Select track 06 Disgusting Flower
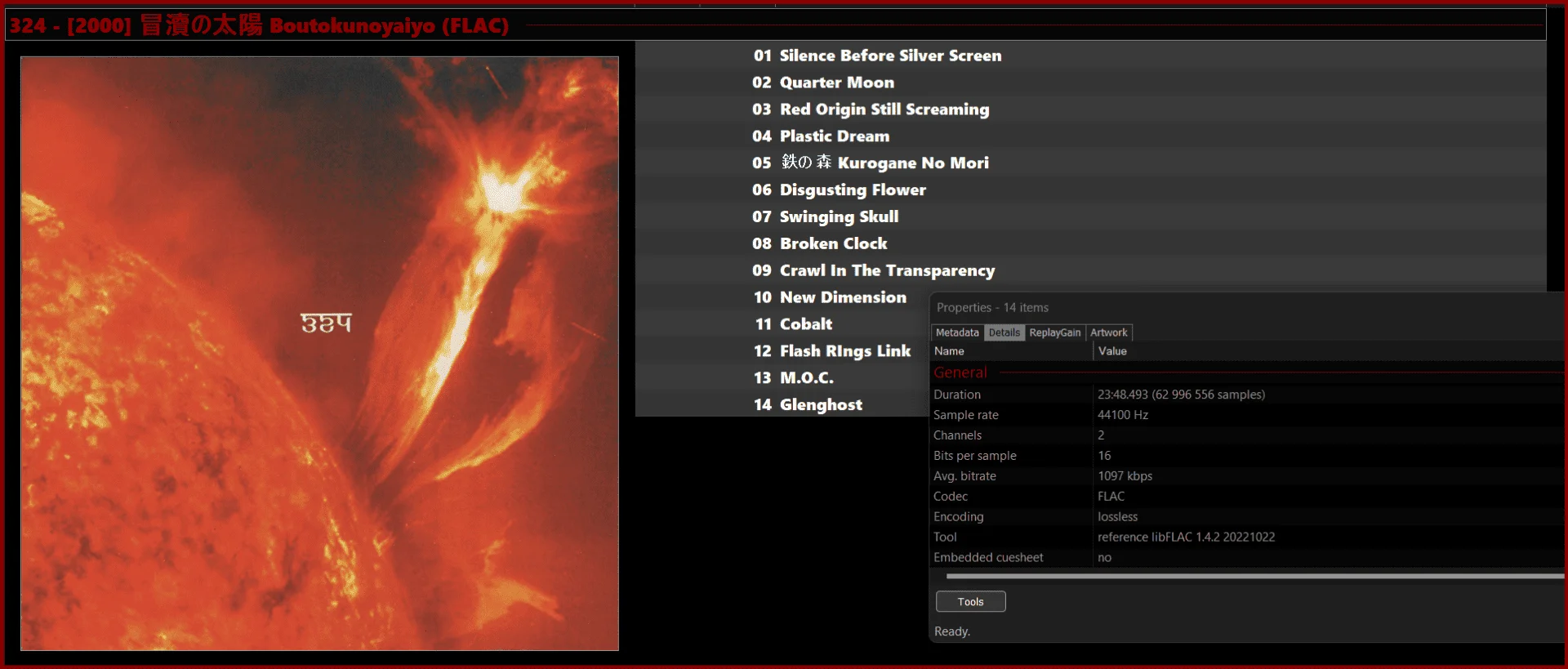 1091,190
